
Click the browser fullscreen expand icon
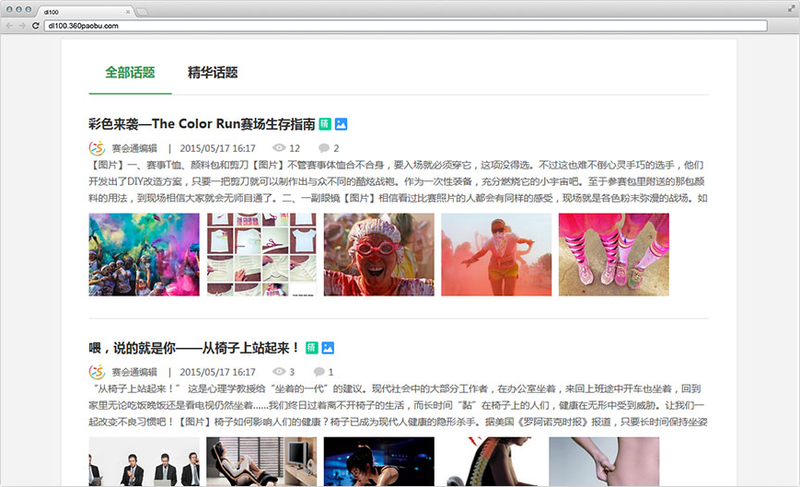791,9
